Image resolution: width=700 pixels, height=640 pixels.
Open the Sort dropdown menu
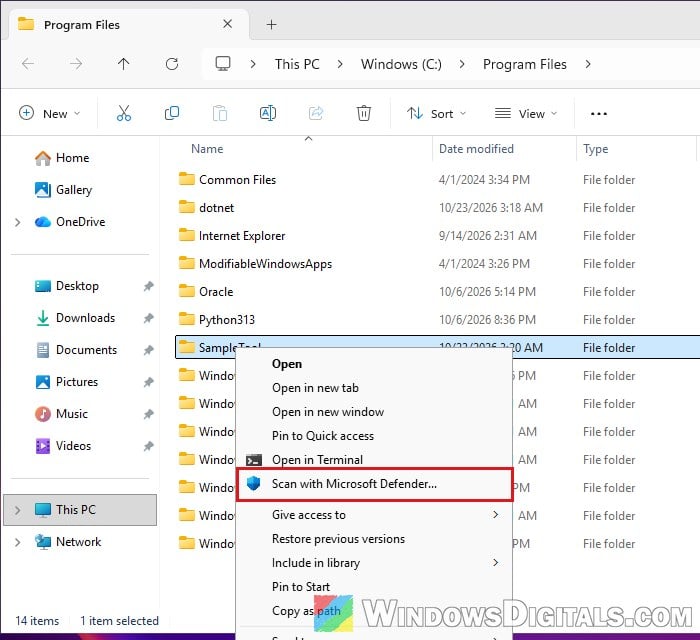coord(436,113)
